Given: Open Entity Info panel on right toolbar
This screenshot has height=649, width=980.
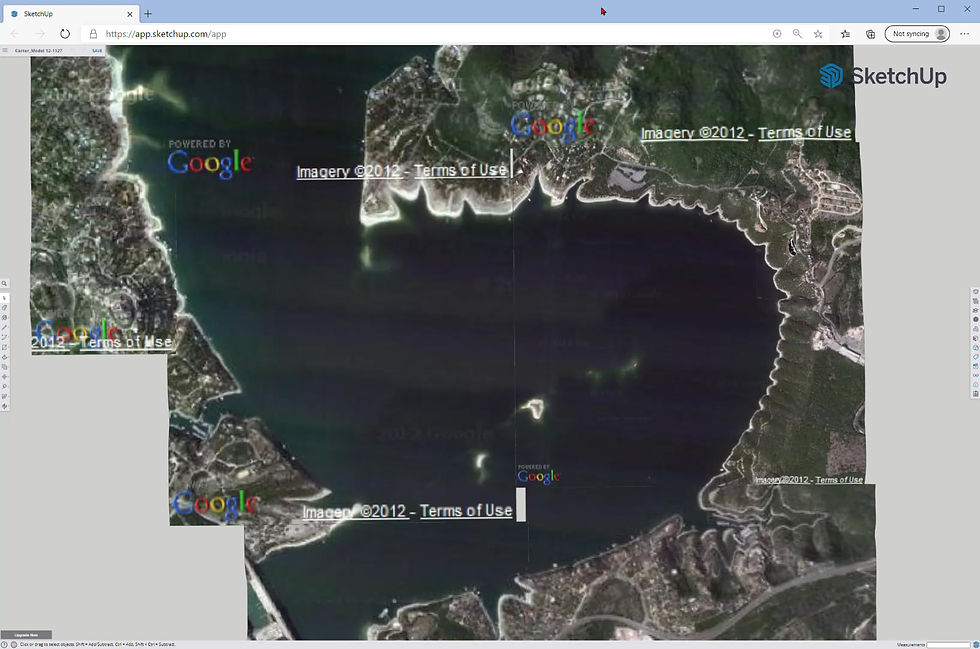Looking at the screenshot, I should pos(976,291).
